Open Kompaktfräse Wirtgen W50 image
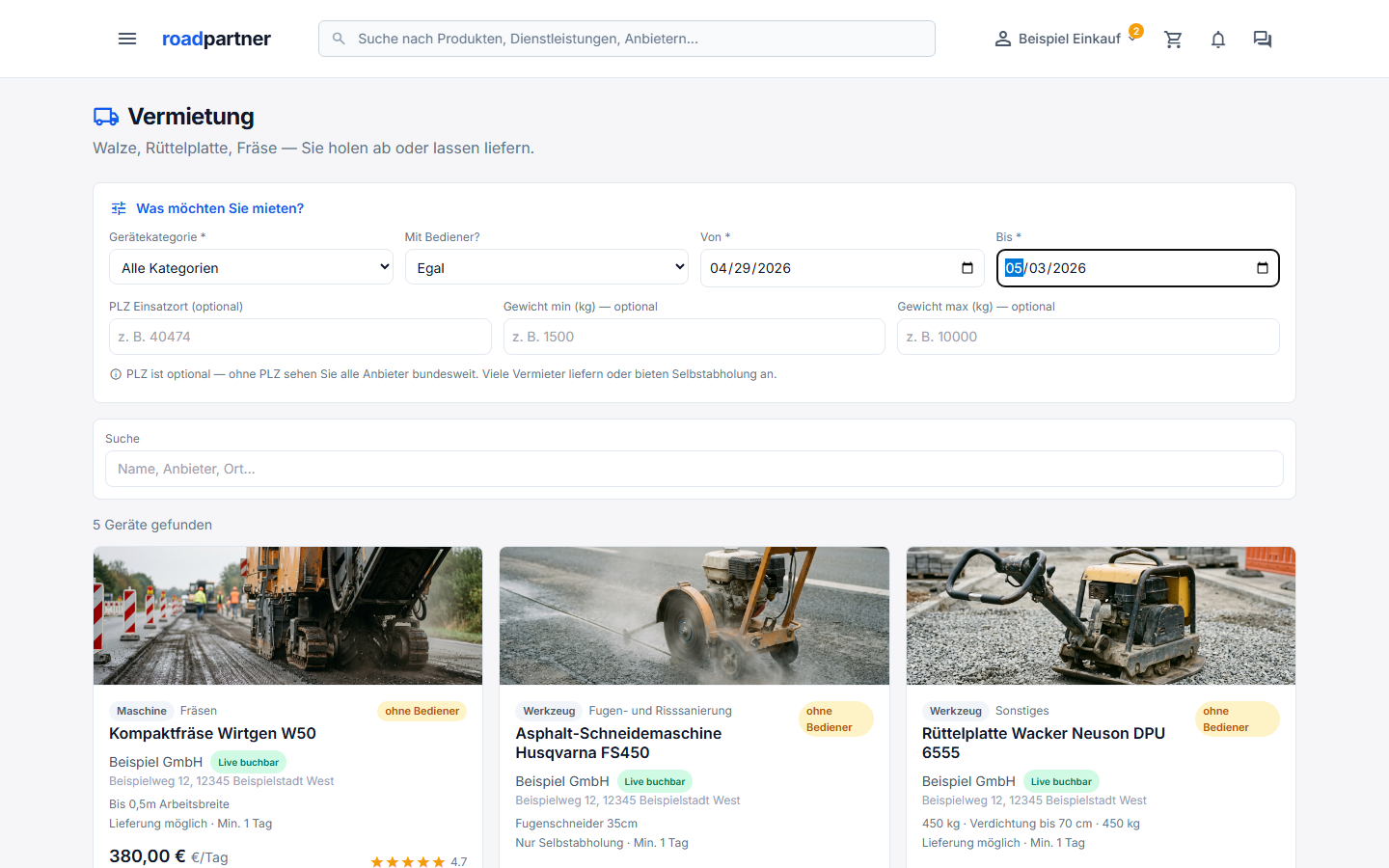The width and height of the screenshot is (1389, 868). coord(287,616)
